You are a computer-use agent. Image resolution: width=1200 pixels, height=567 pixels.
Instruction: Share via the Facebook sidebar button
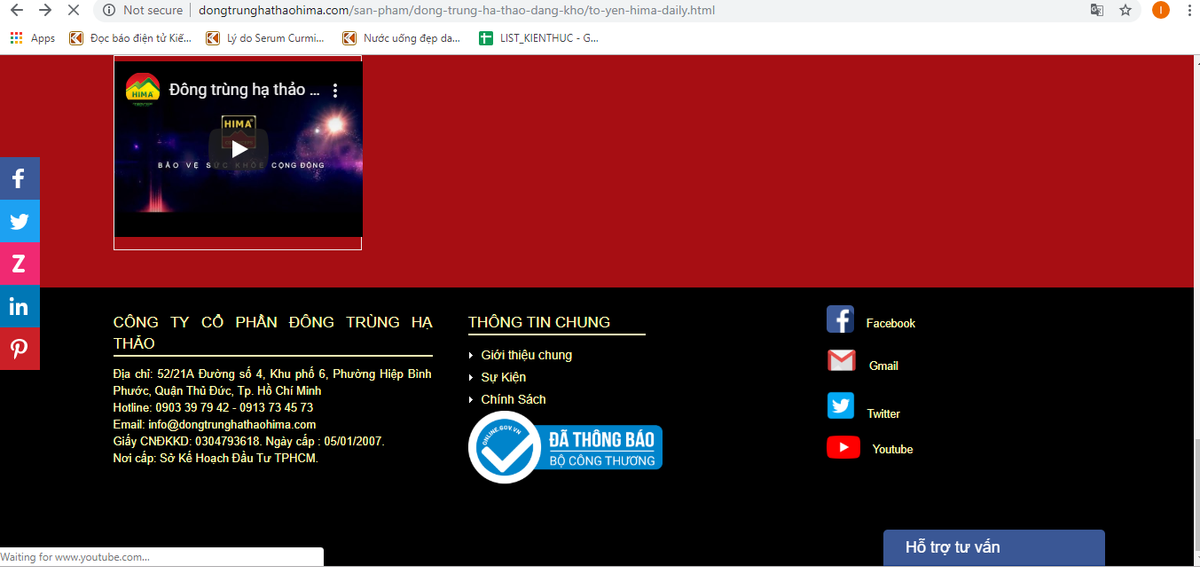20,179
